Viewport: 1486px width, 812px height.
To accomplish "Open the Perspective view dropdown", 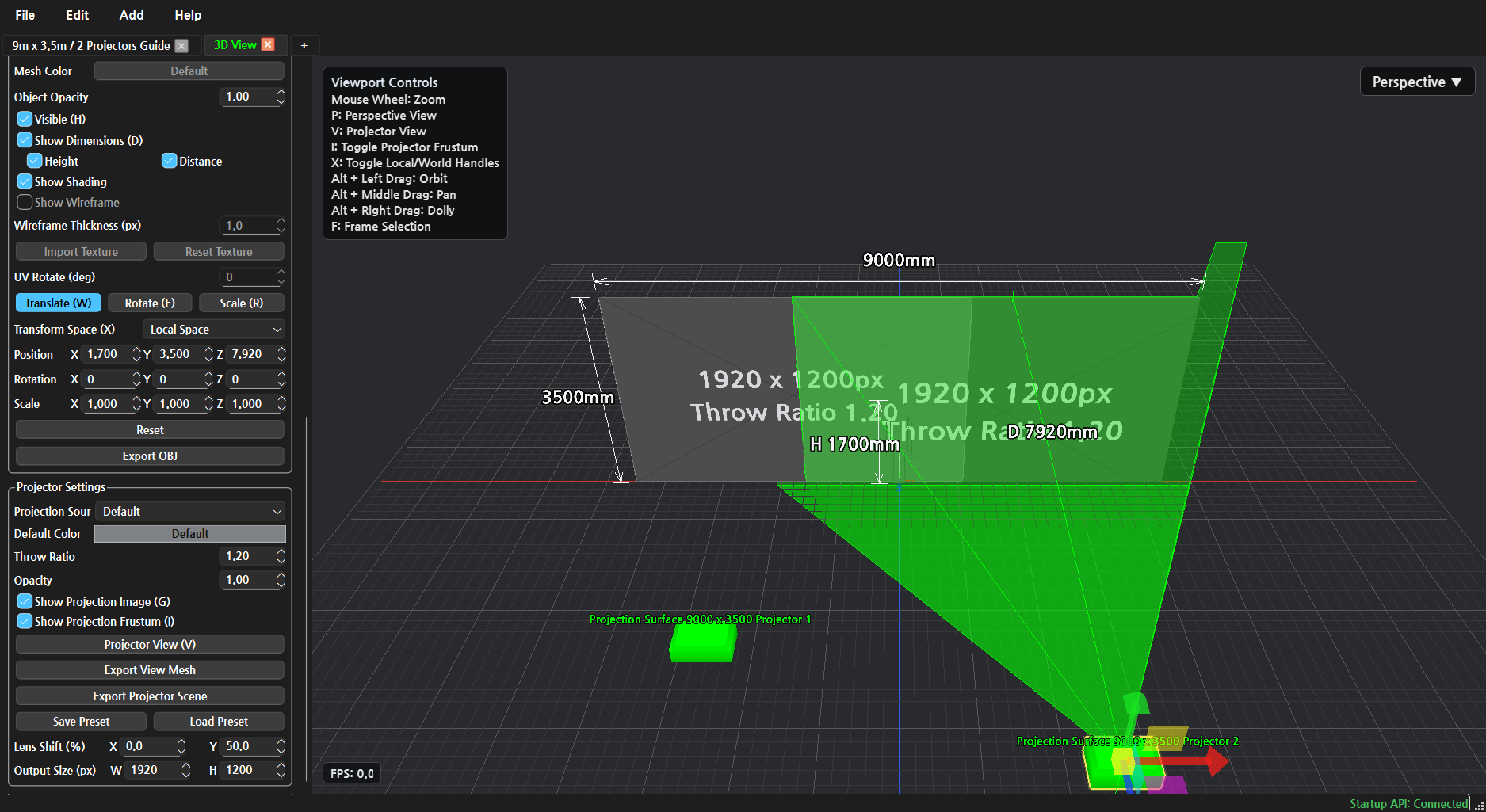I will coord(1417,82).
